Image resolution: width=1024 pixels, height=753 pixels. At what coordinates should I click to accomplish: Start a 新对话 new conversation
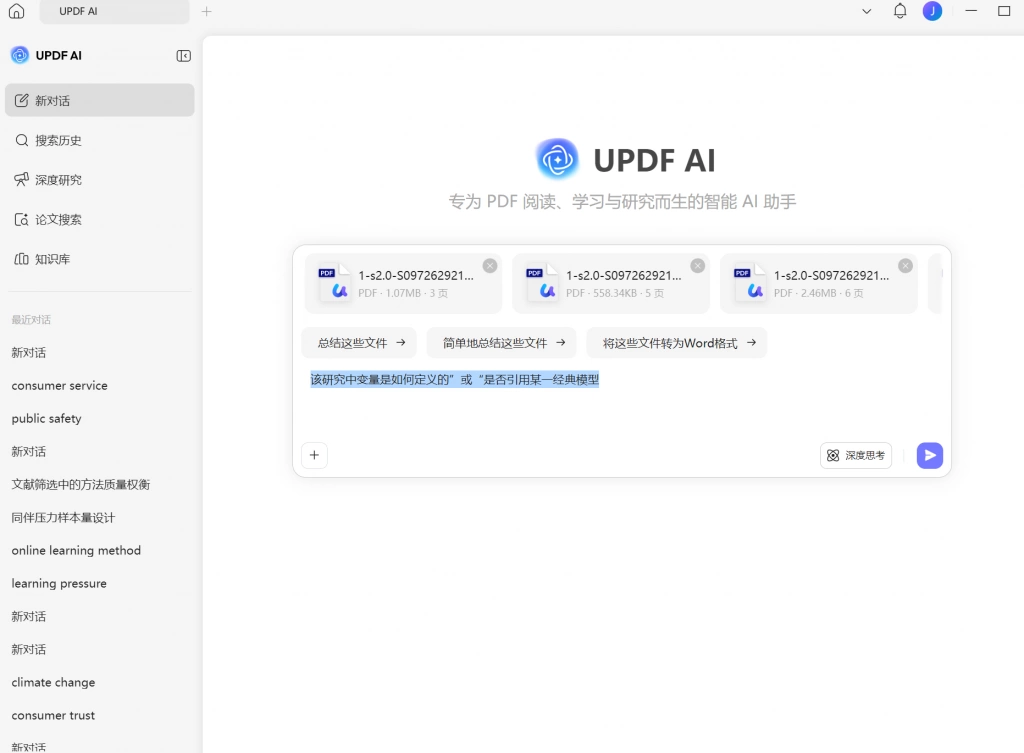coord(99,101)
